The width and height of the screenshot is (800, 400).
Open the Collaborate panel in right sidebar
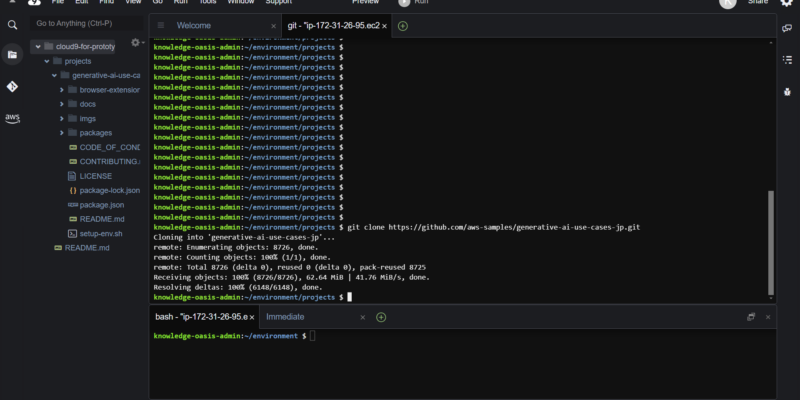click(x=788, y=29)
